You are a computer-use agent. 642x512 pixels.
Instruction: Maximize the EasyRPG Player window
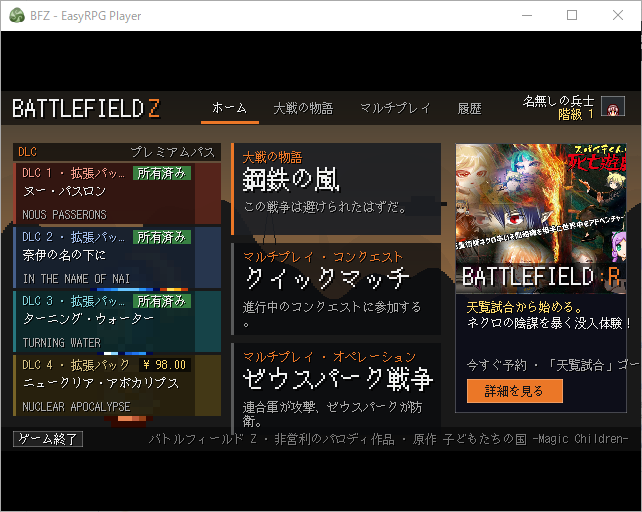(x=572, y=16)
